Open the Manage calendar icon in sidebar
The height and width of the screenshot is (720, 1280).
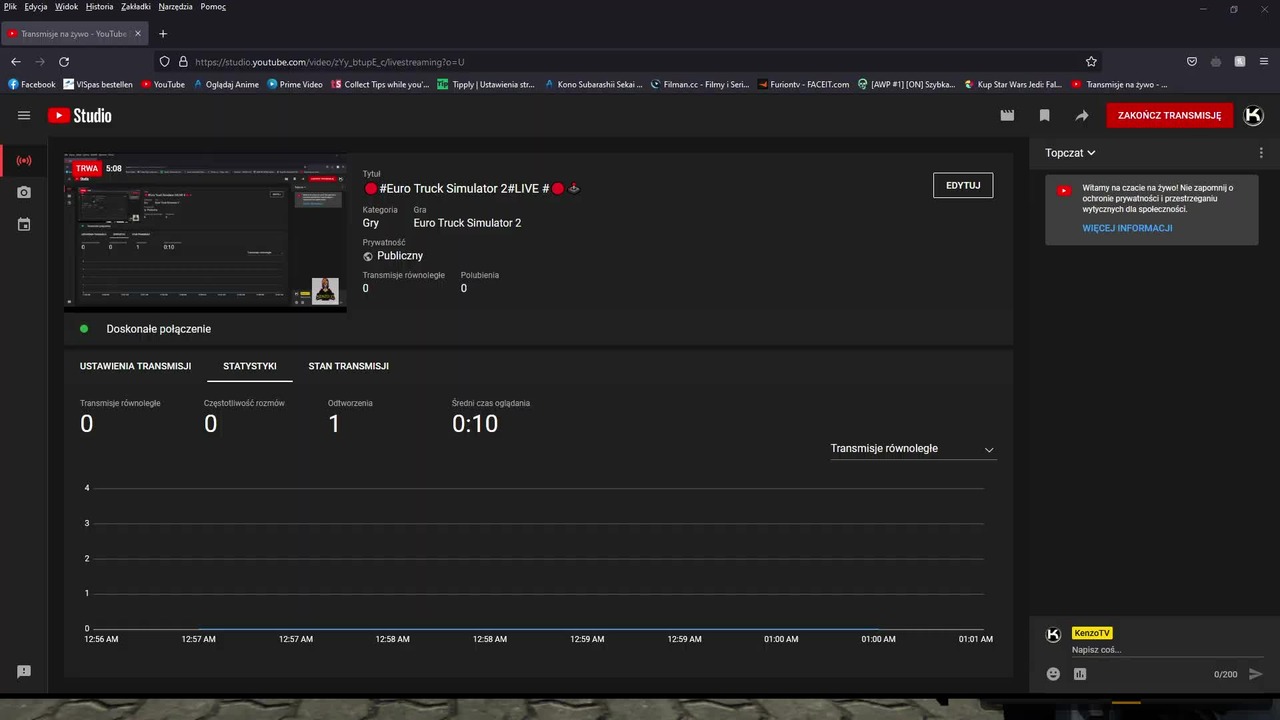click(24, 225)
